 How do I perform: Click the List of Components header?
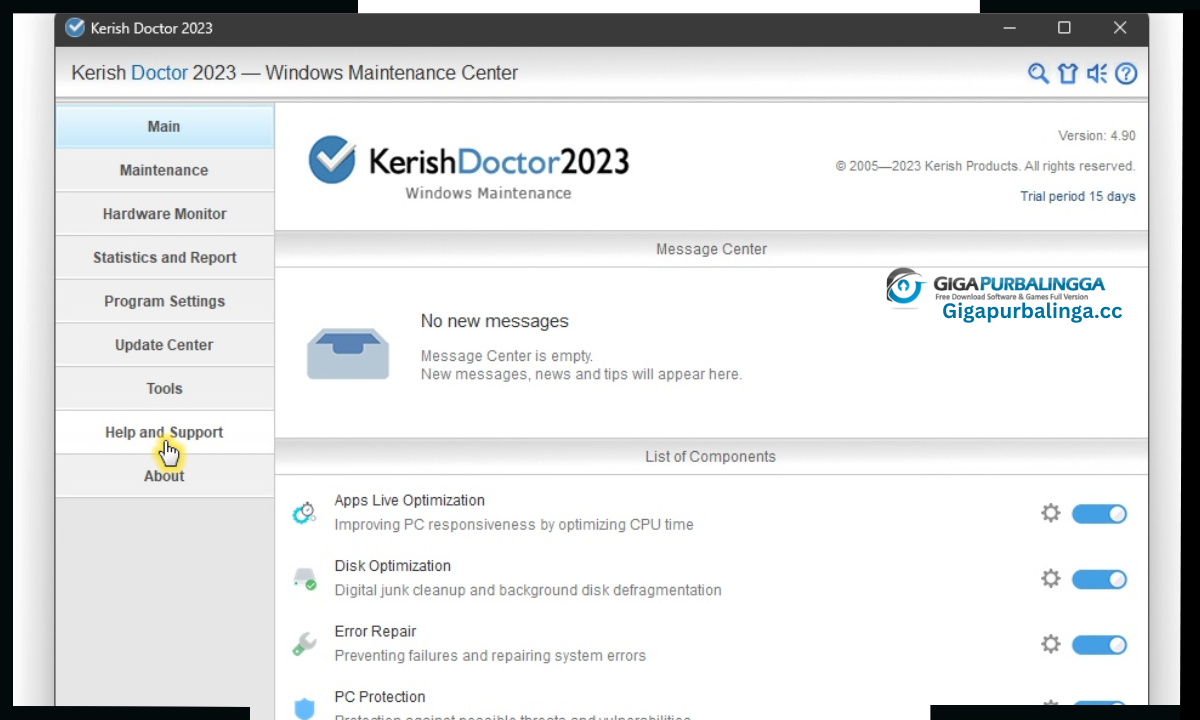point(711,456)
